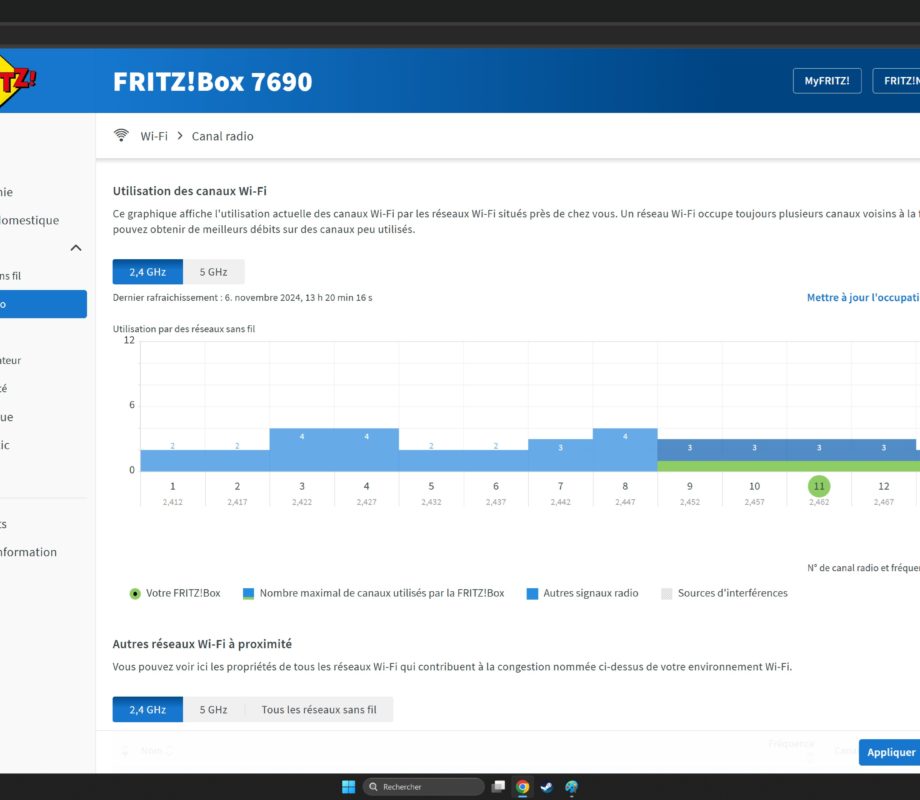Click channel number 4 on the axis
Image resolution: width=920 pixels, height=800 pixels.
pos(366,486)
